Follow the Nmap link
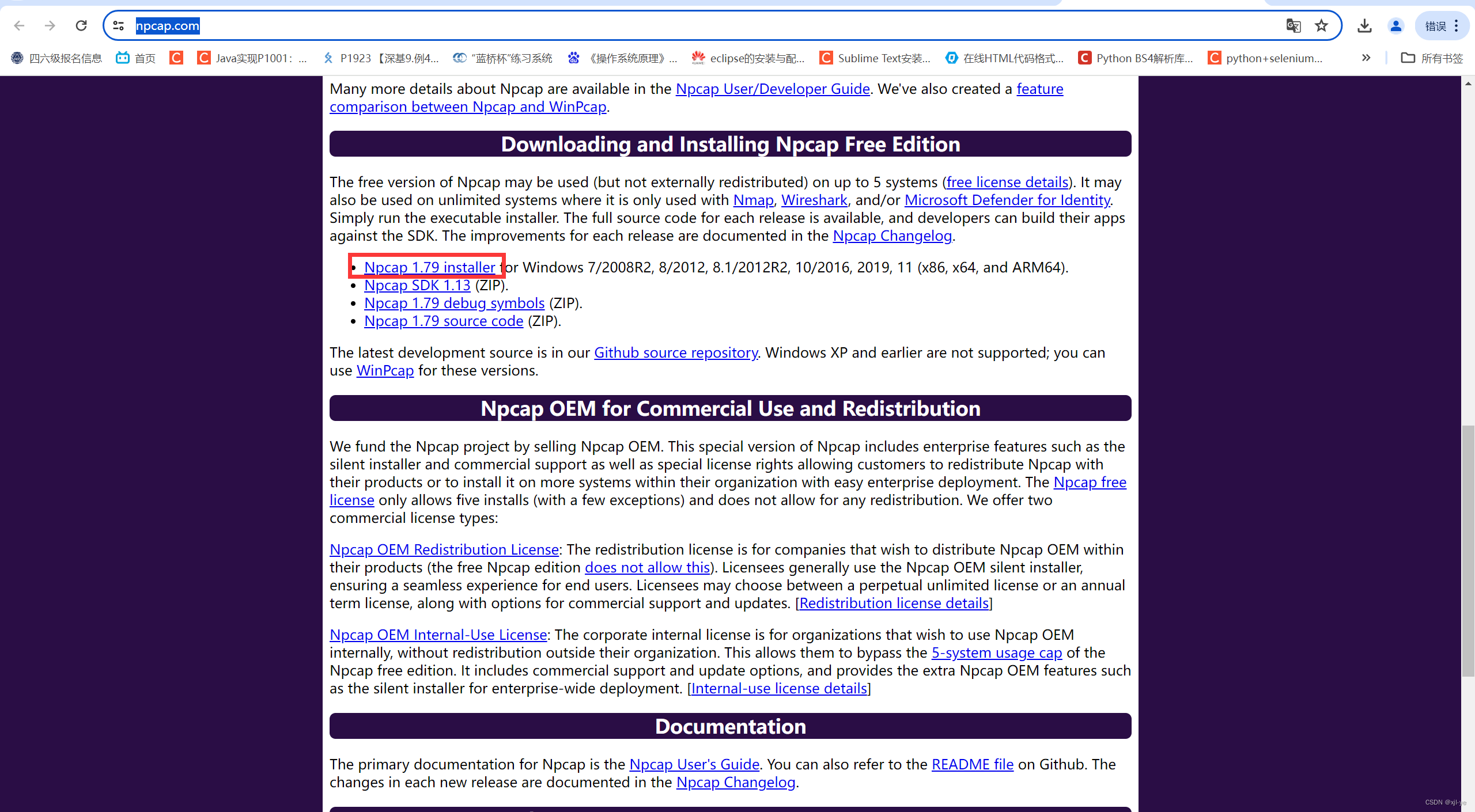 [753, 200]
